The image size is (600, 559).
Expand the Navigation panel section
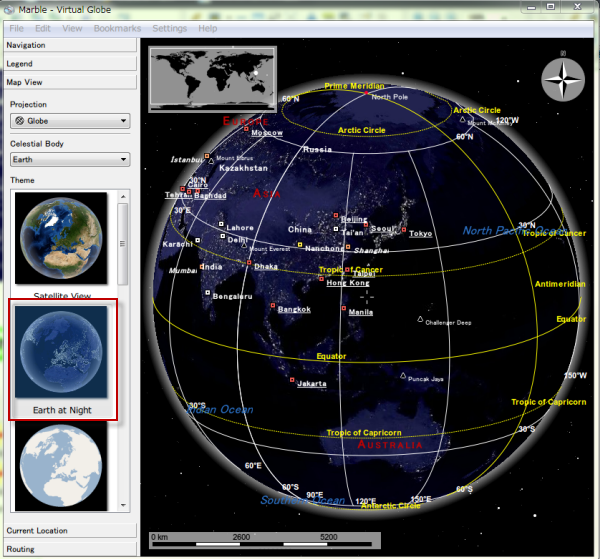pyautogui.click(x=69, y=45)
